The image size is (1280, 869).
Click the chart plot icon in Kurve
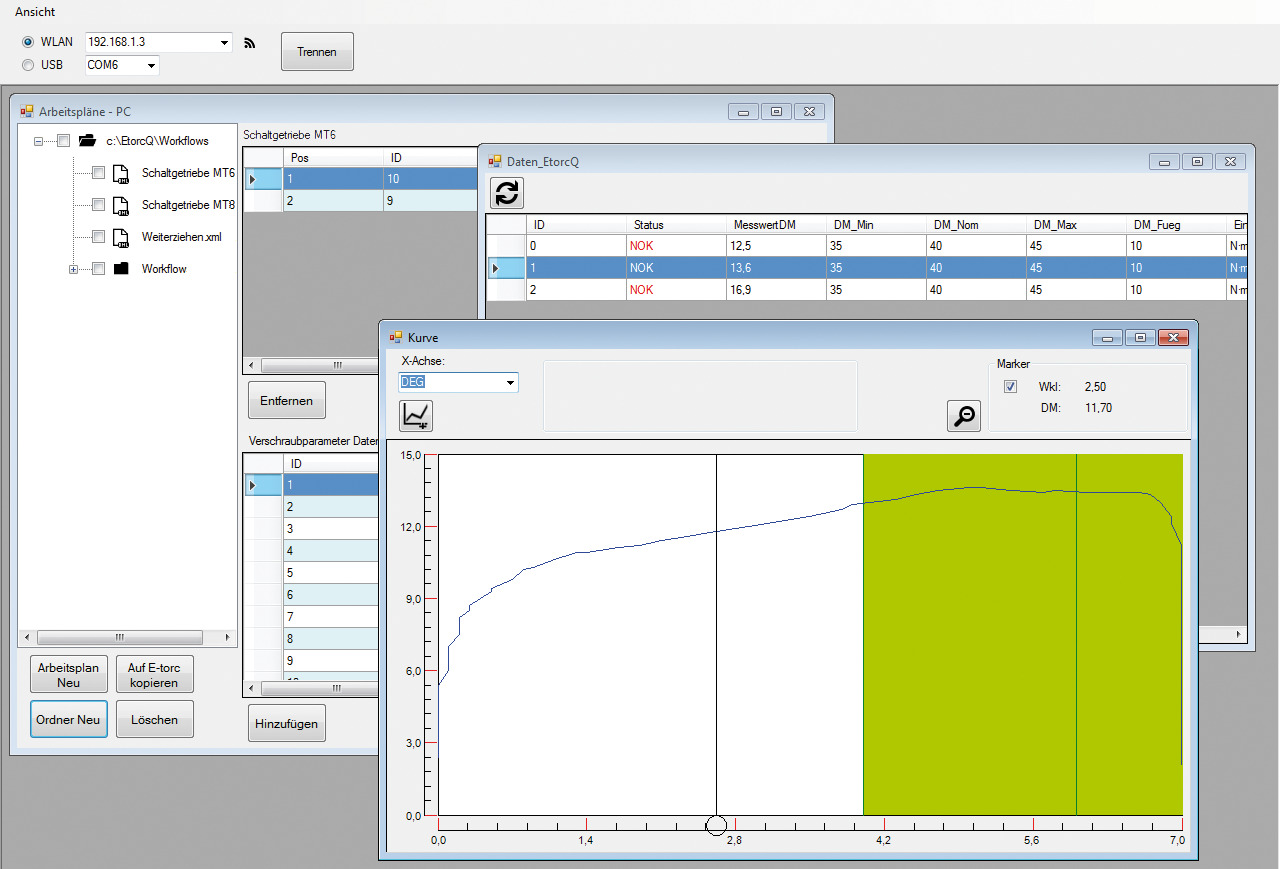415,415
